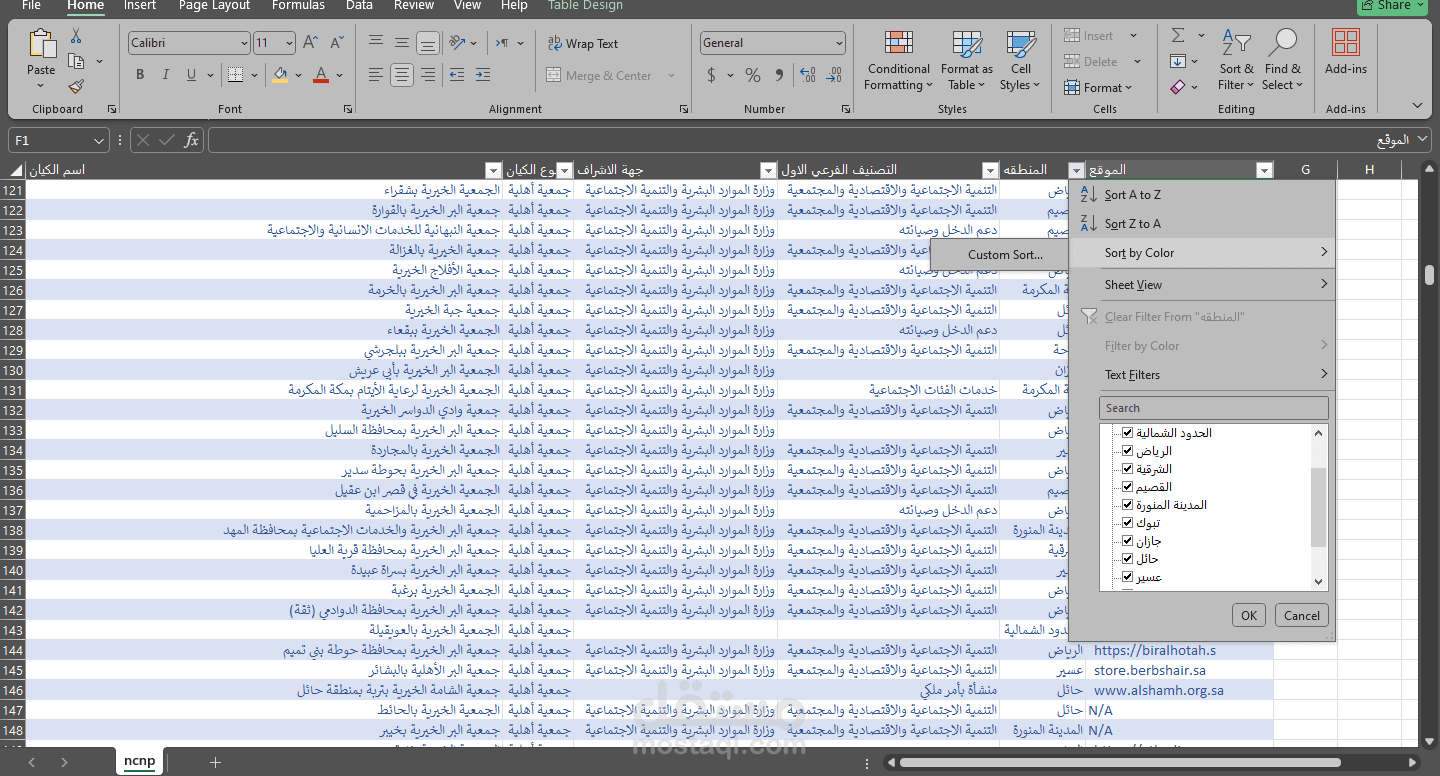1440x776 pixels.
Task: Open the Page Layout tab
Action: pos(214,5)
